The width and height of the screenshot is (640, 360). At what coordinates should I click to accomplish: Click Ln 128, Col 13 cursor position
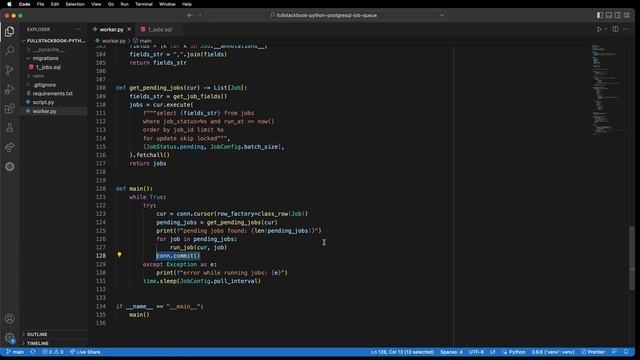click(x=402, y=352)
